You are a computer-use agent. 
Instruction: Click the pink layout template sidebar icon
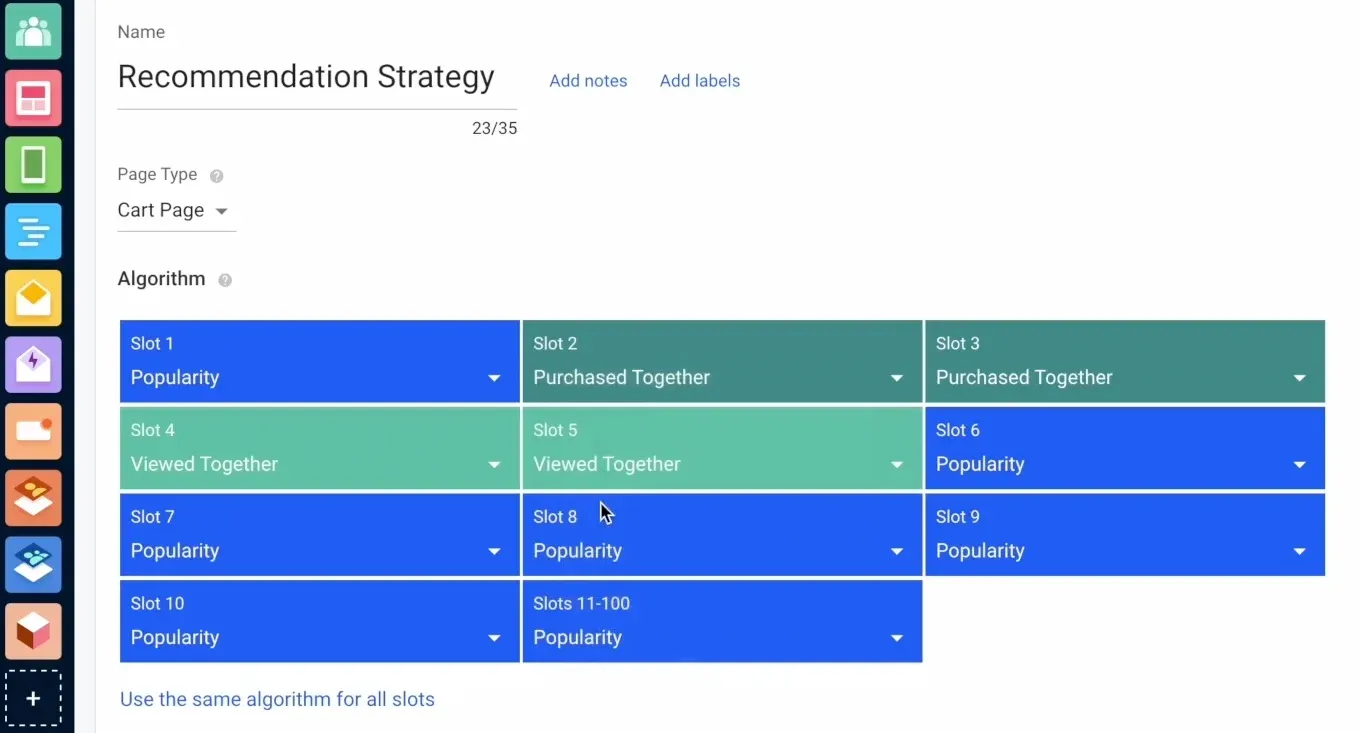[x=33, y=98]
